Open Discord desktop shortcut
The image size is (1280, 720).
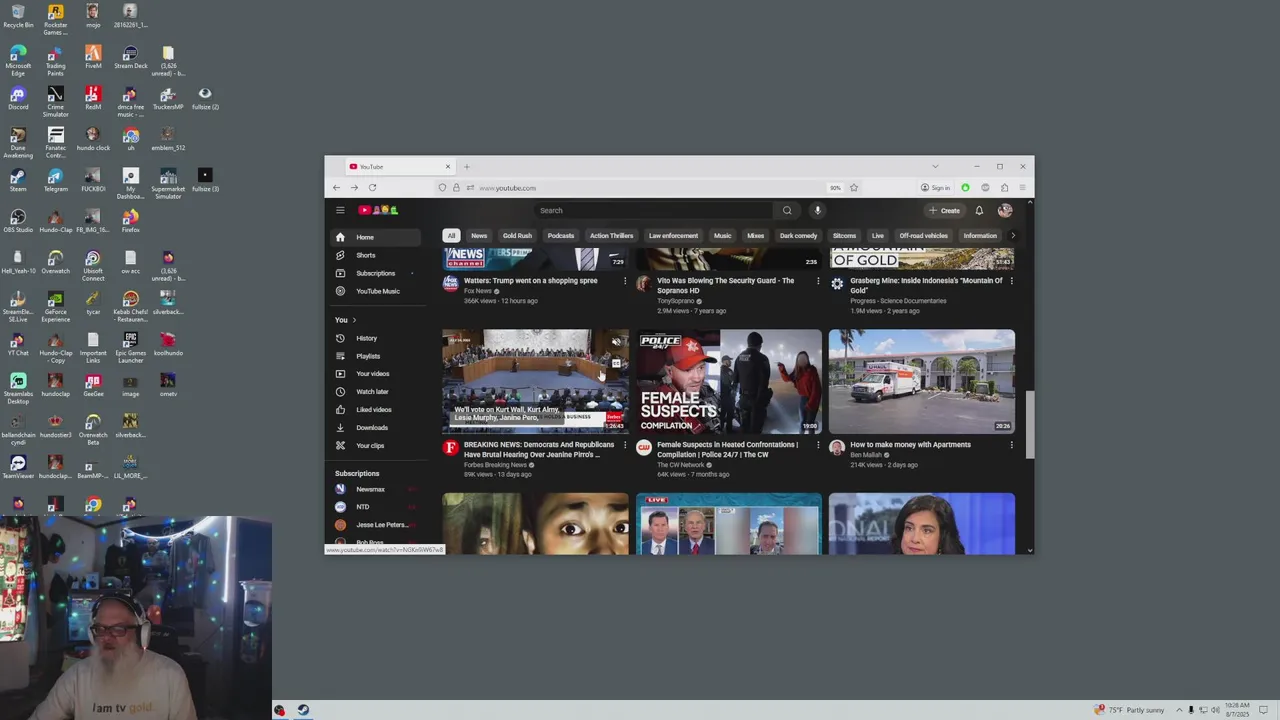(18, 98)
